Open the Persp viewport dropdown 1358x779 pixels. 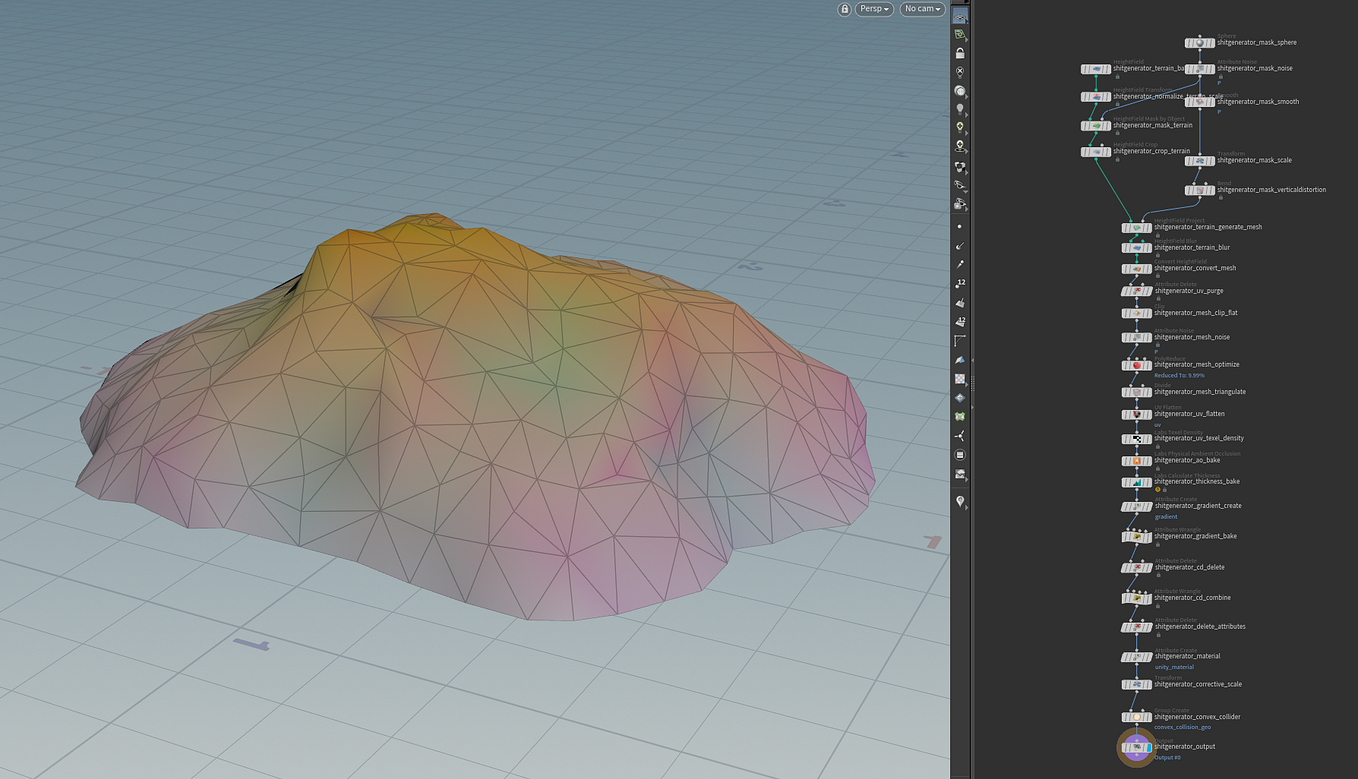875,9
